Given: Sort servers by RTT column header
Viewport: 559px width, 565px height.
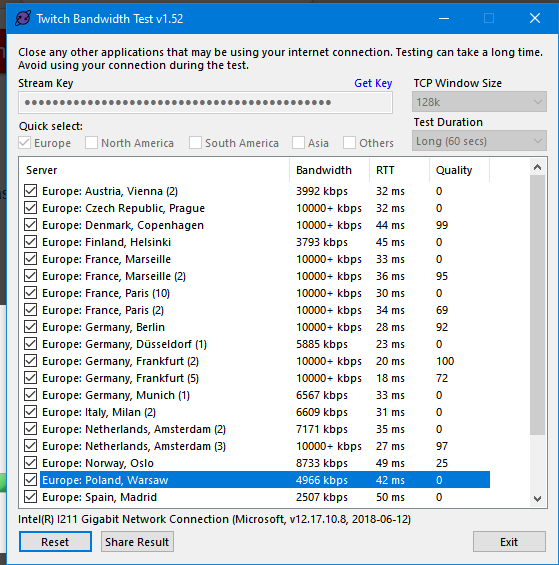Looking at the screenshot, I should [399, 170].
